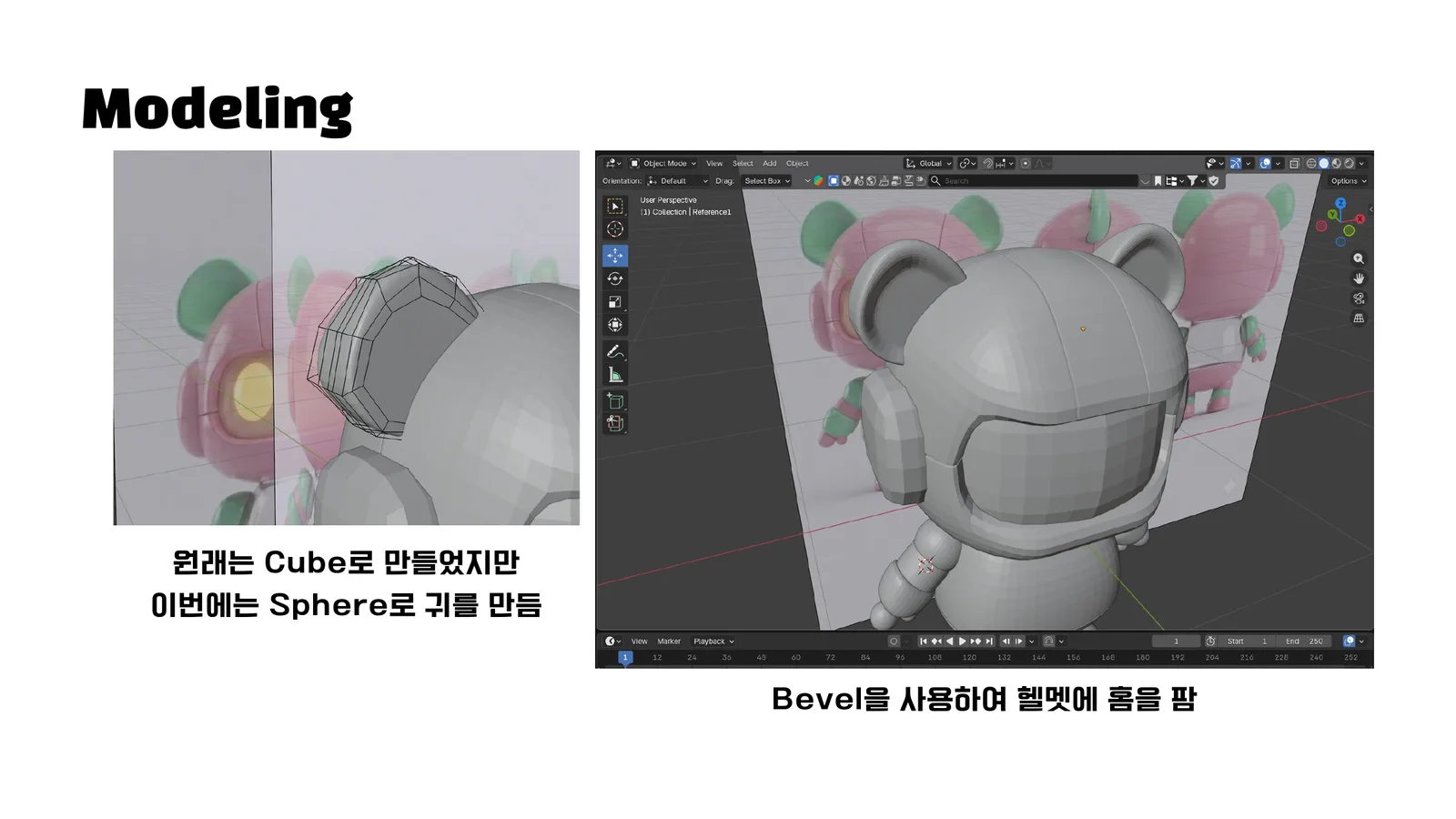Select the Select Box tool in toolbar
The height and width of the screenshot is (819, 1456).
[615, 207]
